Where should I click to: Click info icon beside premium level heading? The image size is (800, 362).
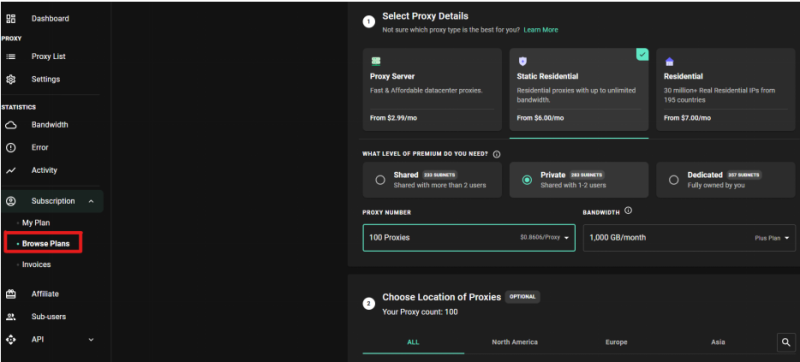[496, 154]
